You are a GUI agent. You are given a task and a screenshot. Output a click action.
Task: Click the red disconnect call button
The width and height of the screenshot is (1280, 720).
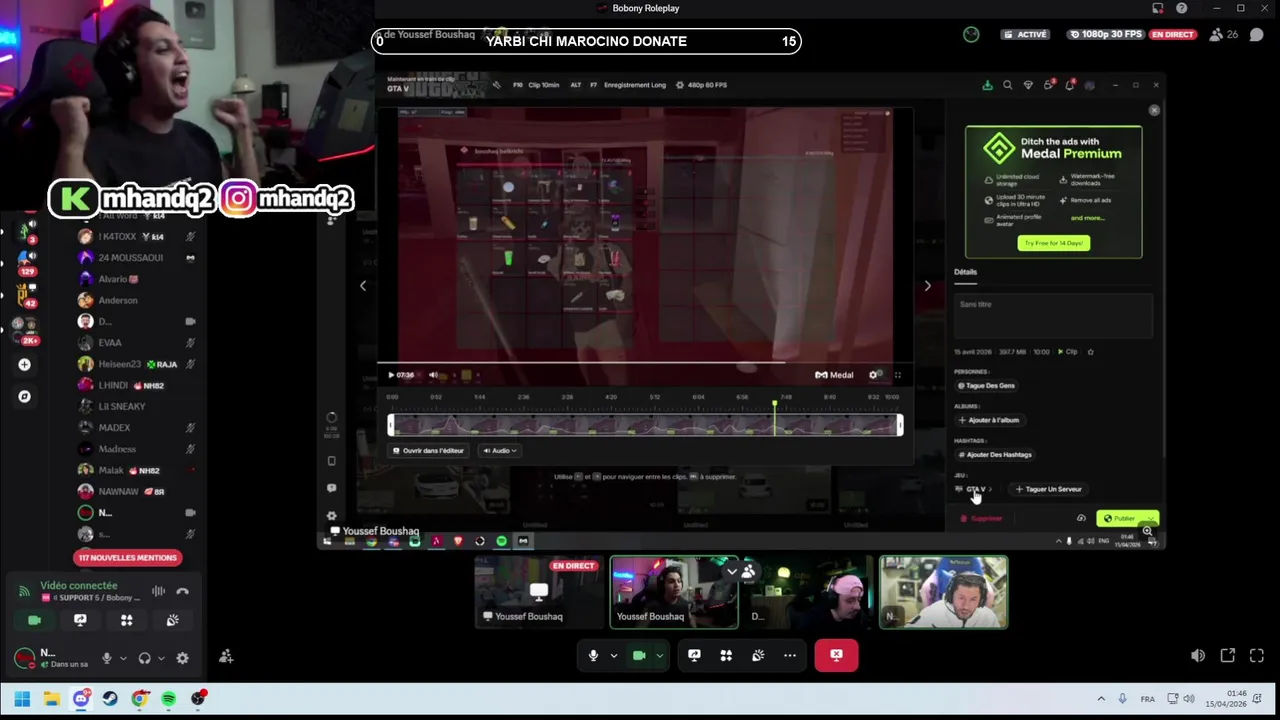[836, 656]
